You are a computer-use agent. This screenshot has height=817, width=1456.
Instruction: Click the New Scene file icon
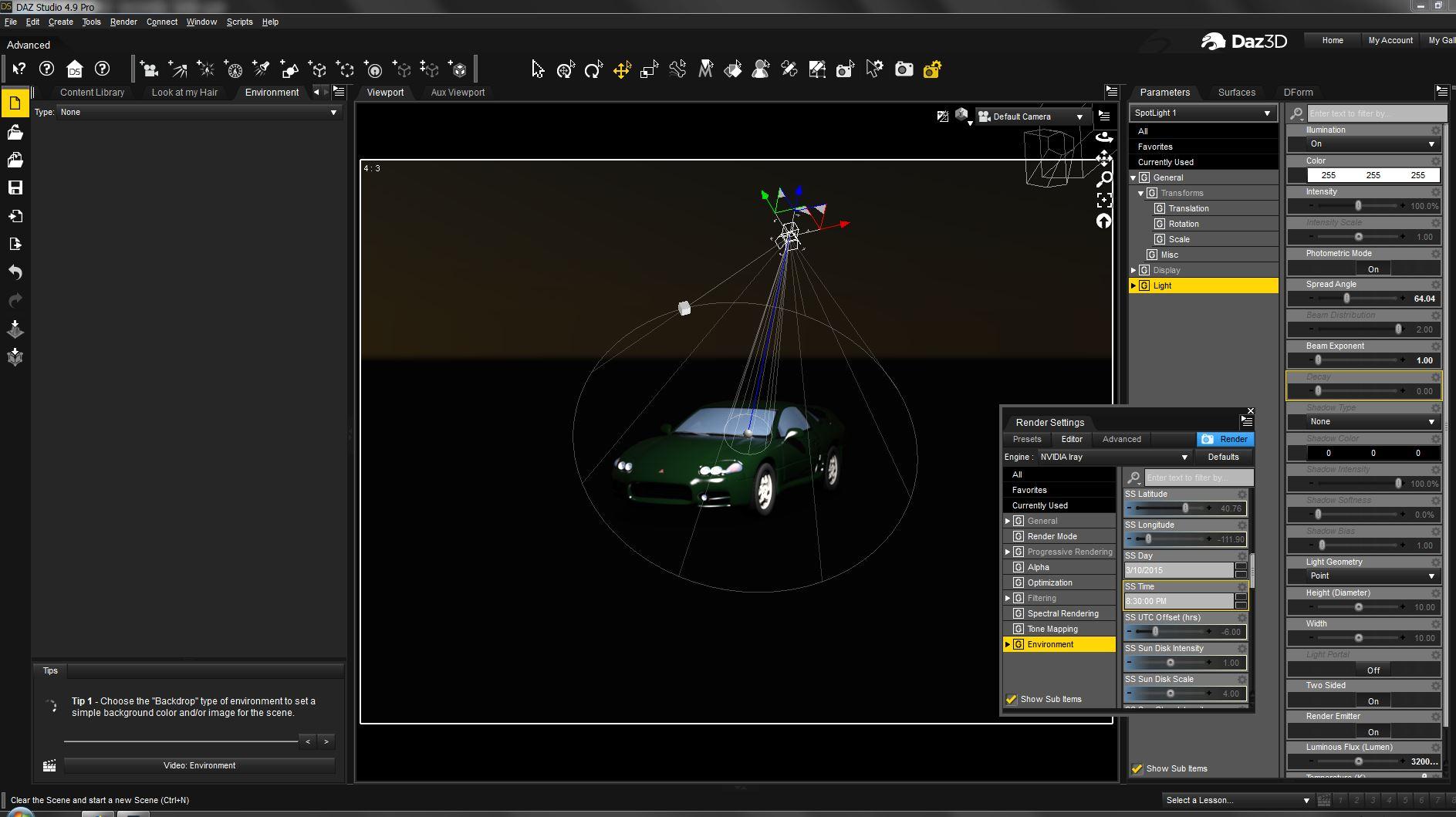coord(15,103)
